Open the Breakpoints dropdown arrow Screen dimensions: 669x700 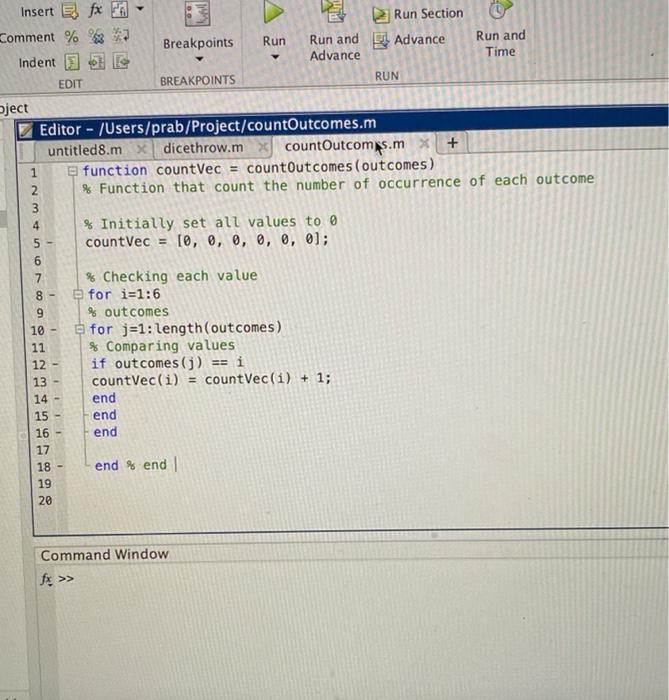(199, 59)
